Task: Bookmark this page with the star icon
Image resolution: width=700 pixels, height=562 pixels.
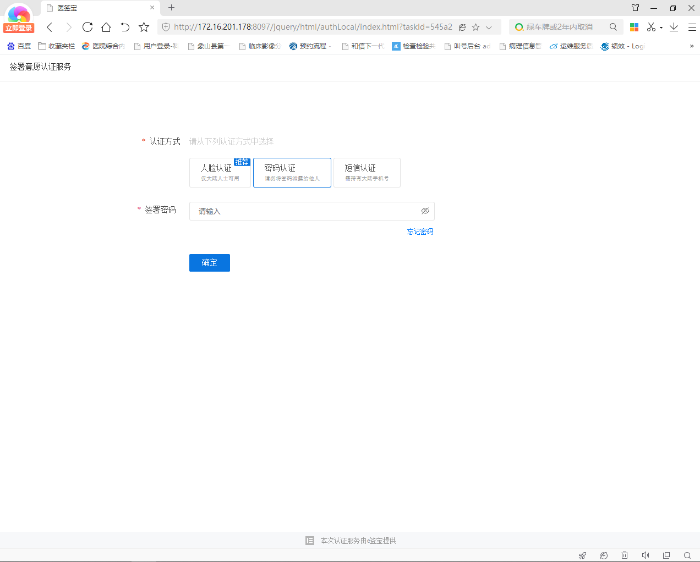Action: click(143, 27)
